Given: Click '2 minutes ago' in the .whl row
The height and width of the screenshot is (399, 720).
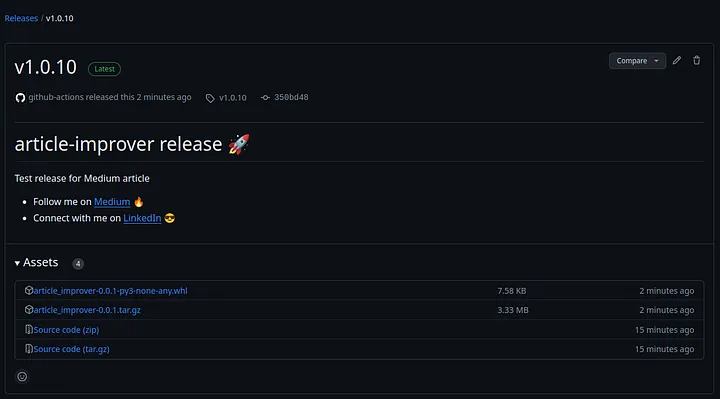Looking at the screenshot, I should 667,291.
